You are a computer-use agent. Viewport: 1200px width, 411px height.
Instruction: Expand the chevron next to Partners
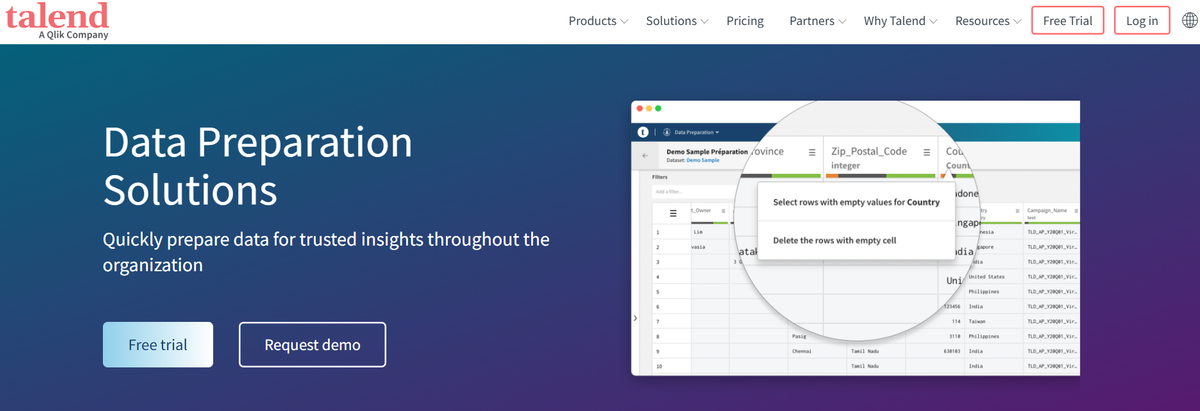point(843,22)
